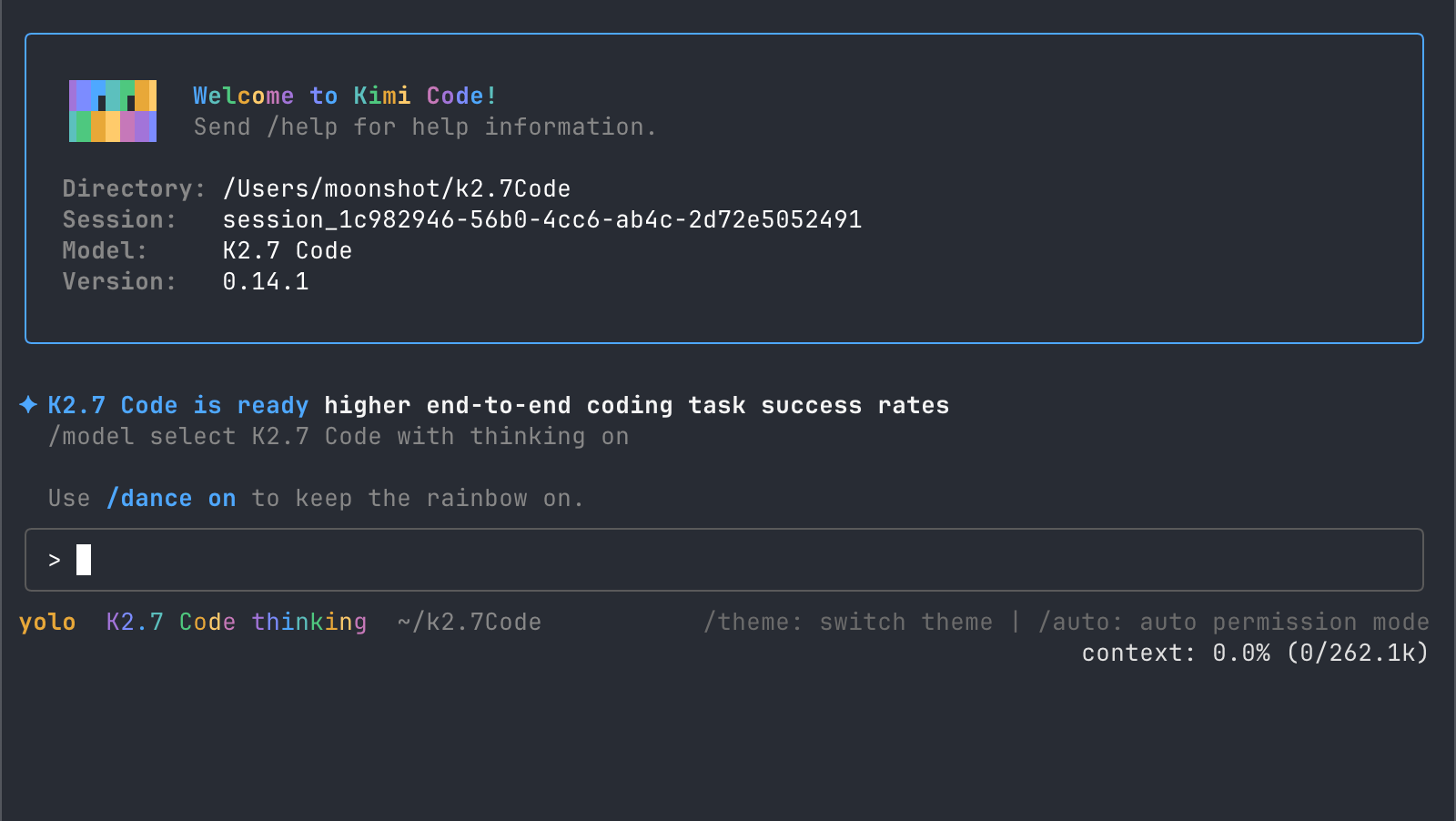The width and height of the screenshot is (1456, 821).
Task: Click the blue sparkle star icon
Action: [x=28, y=404]
